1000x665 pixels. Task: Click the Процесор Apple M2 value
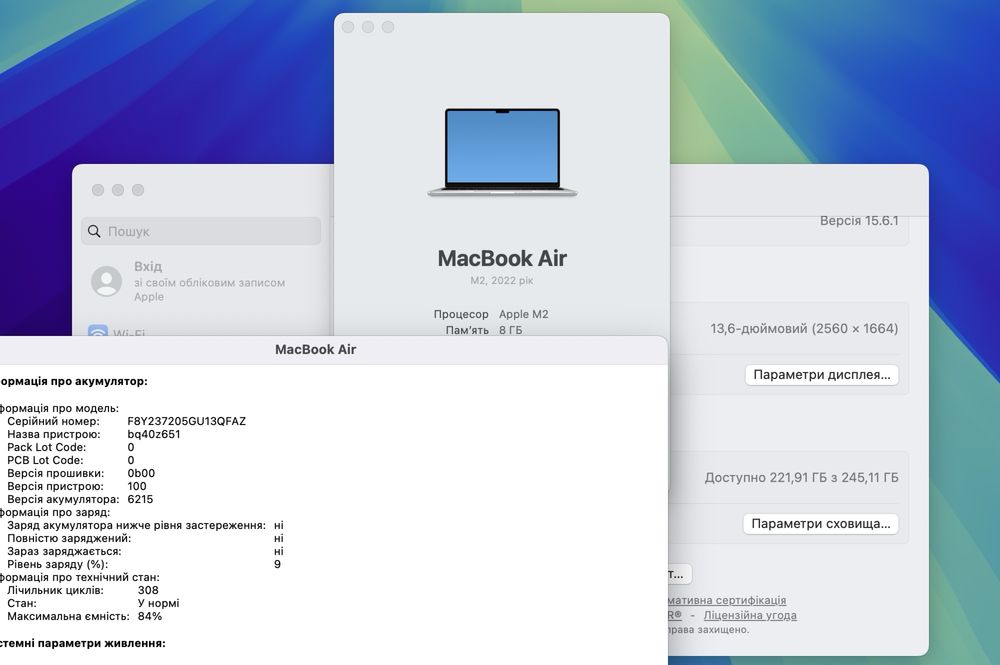point(524,314)
